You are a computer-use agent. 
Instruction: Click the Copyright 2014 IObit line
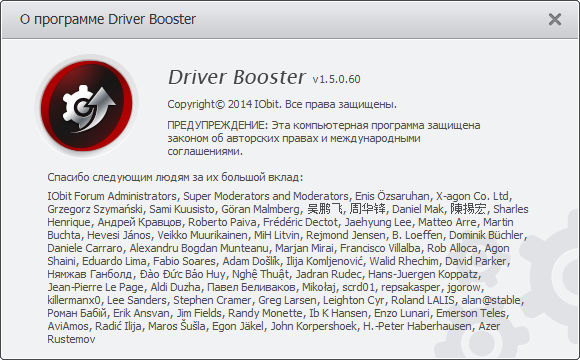click(282, 104)
